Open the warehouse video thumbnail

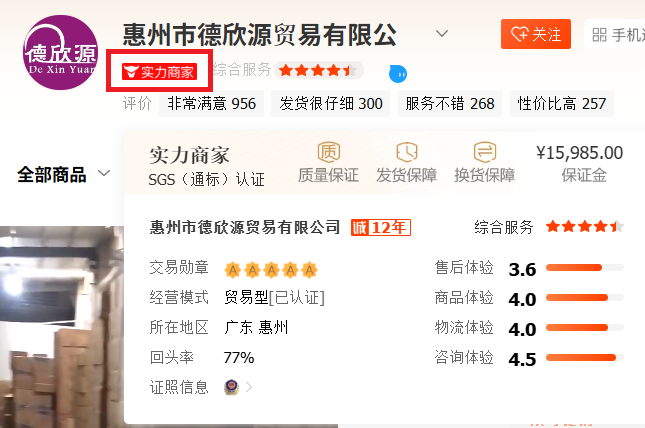pos(62,327)
